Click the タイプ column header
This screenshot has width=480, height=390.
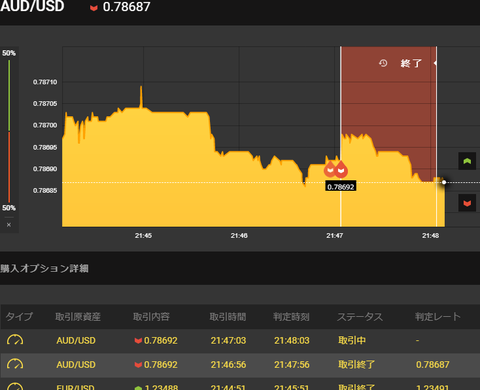coord(19,316)
